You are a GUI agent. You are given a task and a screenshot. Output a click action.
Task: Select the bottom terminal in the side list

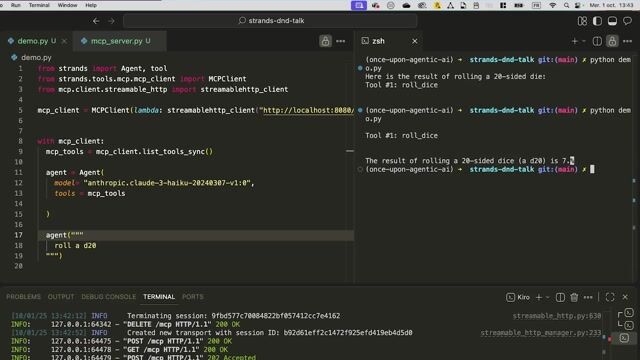click(624, 338)
